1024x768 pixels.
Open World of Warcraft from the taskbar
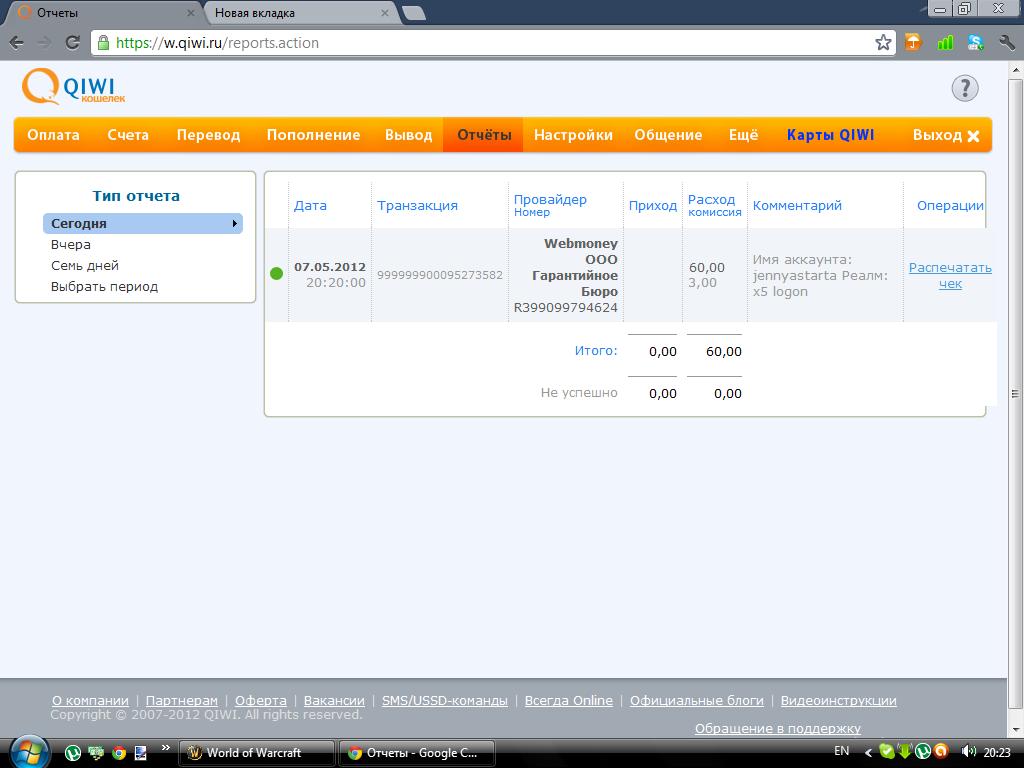click(x=253, y=753)
